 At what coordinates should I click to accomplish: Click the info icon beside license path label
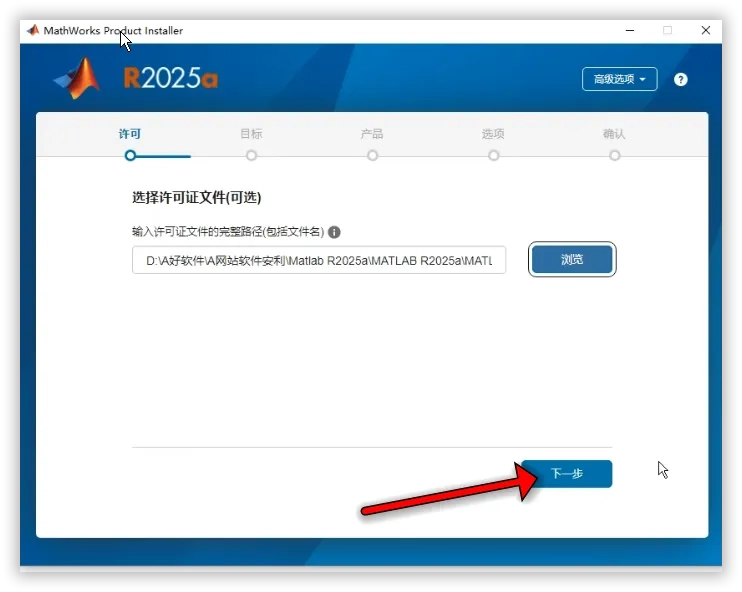click(334, 232)
